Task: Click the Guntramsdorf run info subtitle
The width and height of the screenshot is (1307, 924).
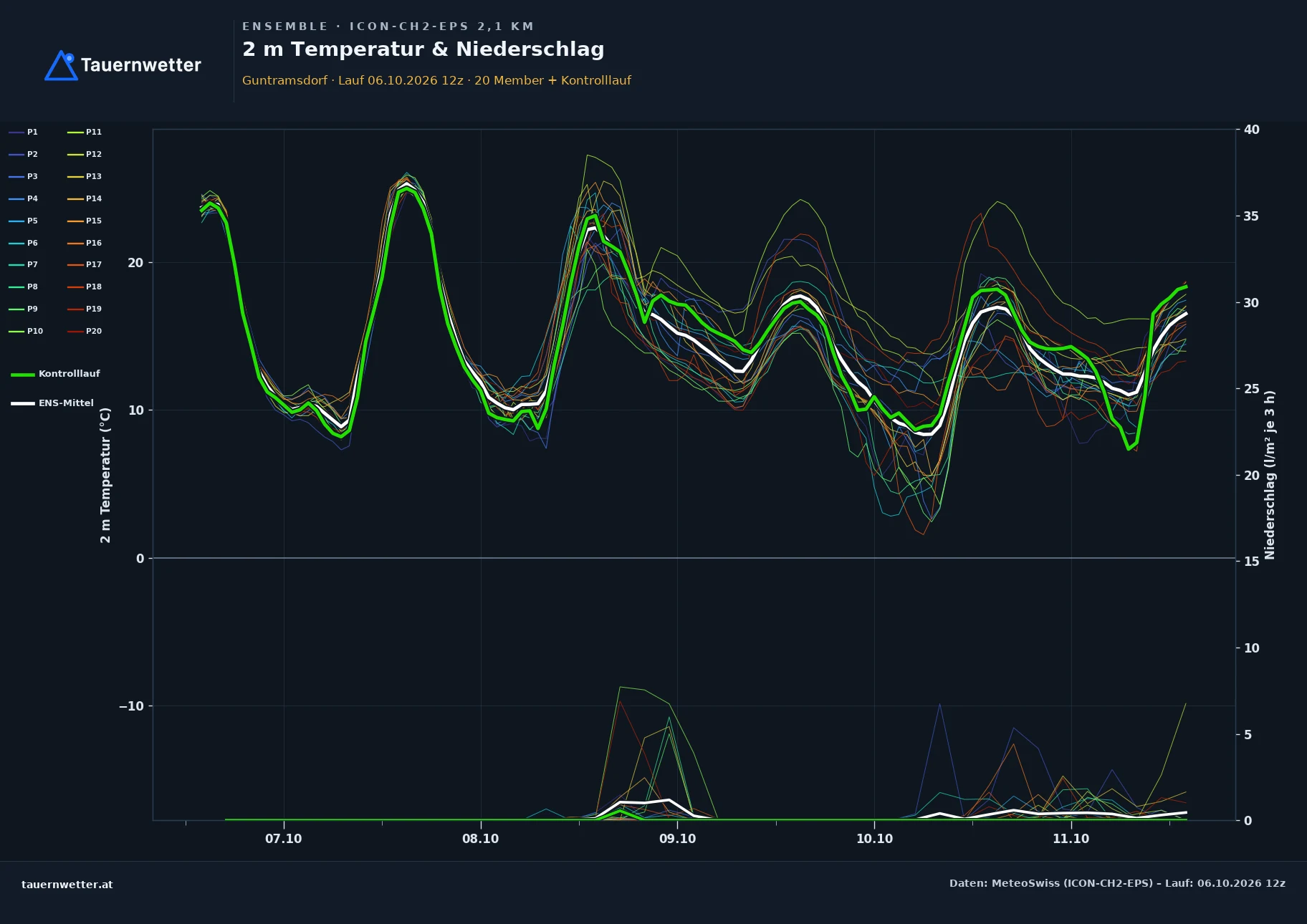Action: 436,80
